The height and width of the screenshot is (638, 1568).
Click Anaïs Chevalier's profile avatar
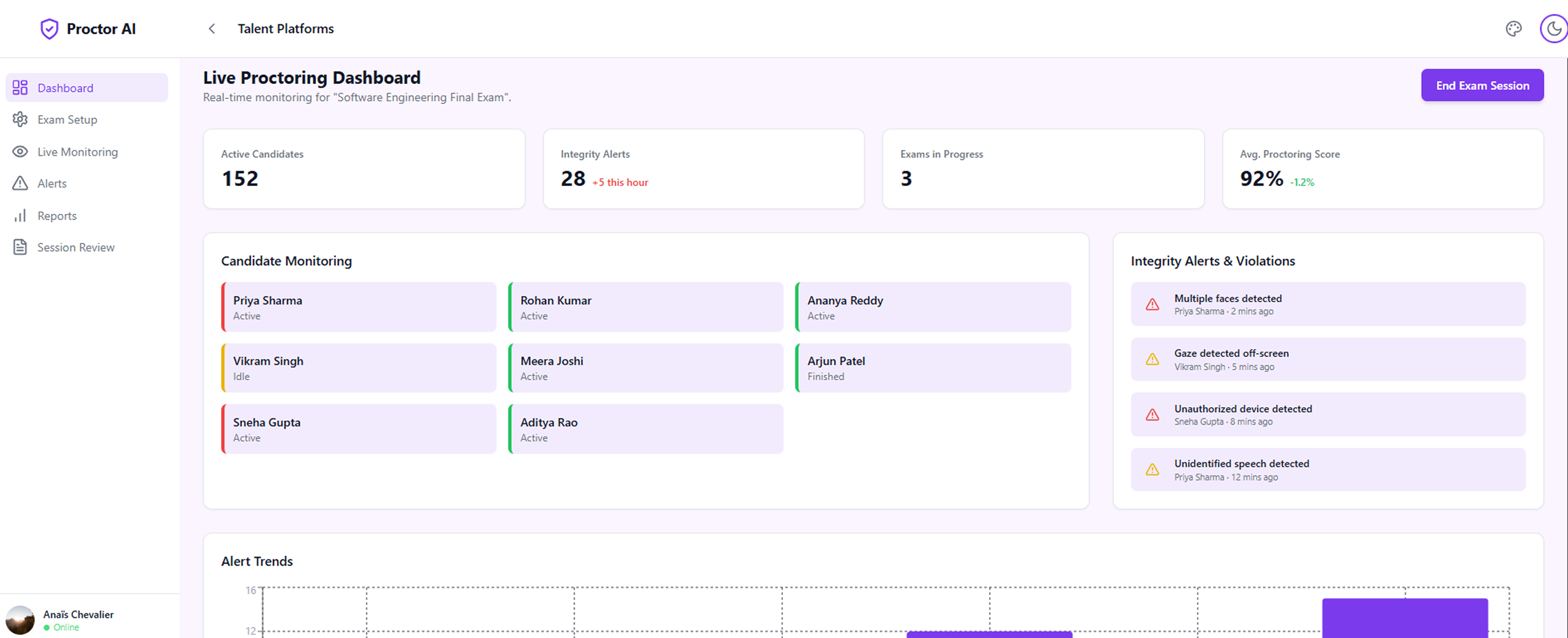click(x=20, y=620)
